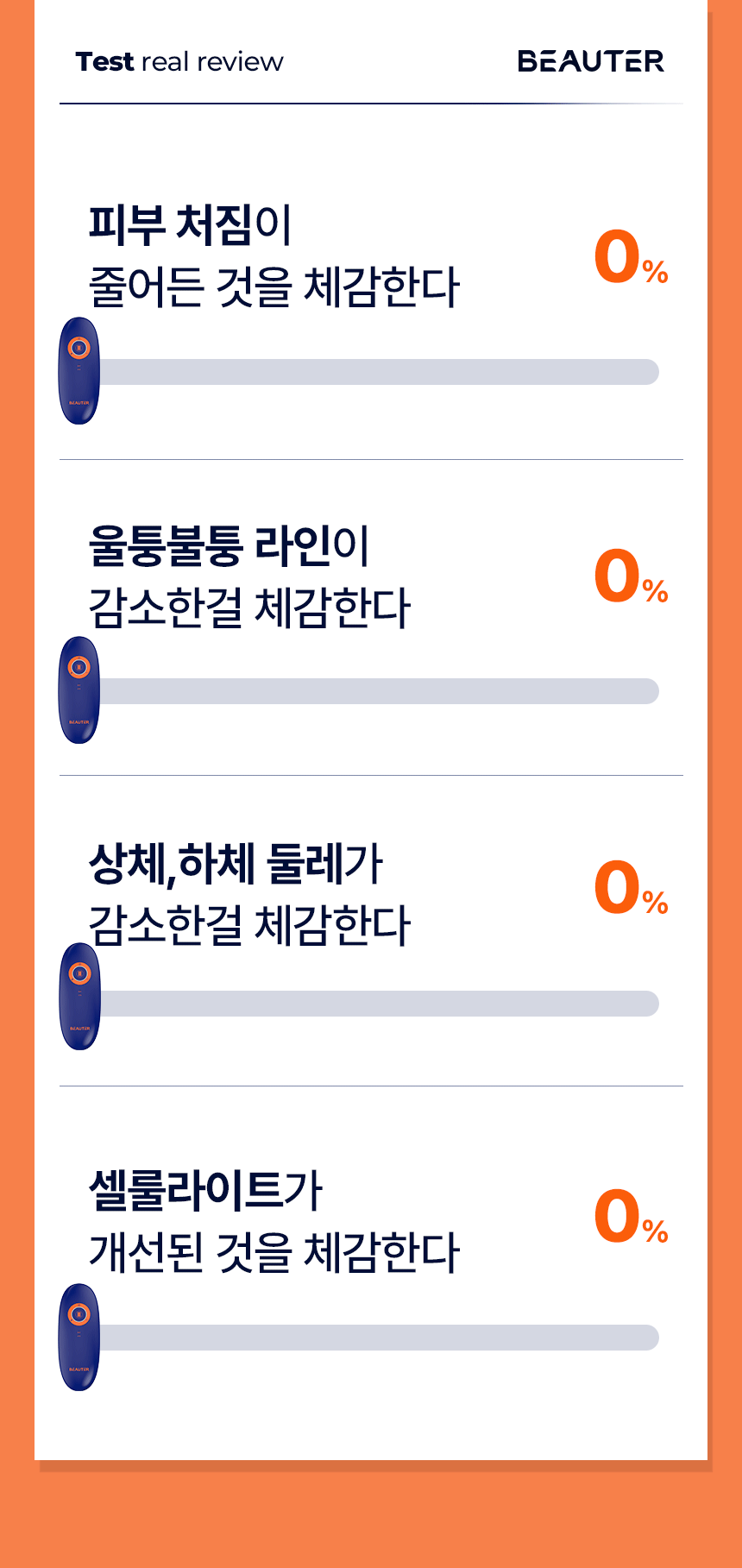Click the Test real review heading
This screenshot has height=1568, width=742.
point(179,62)
